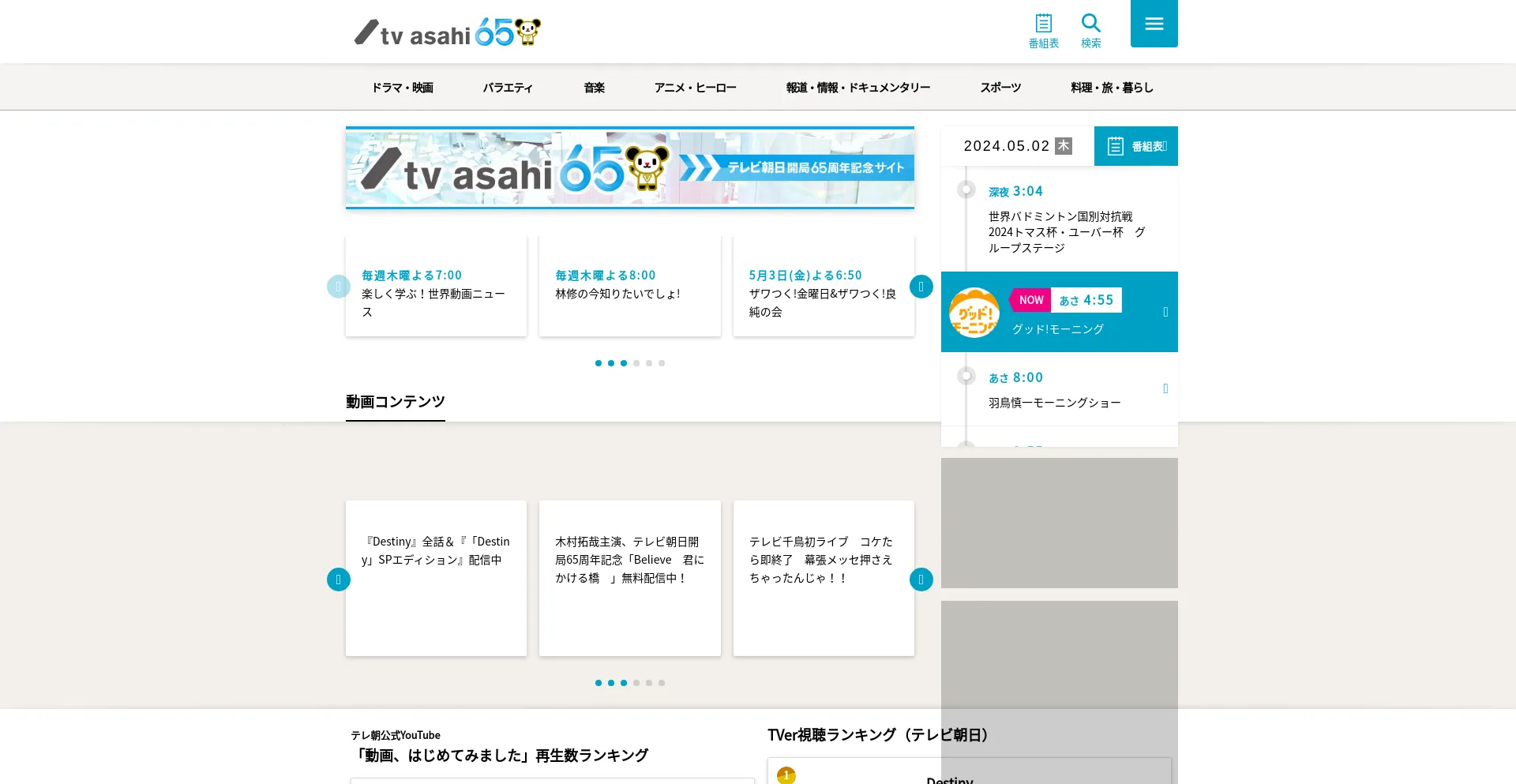Open 報道・情報・ドキュメンタリー category

(x=858, y=88)
